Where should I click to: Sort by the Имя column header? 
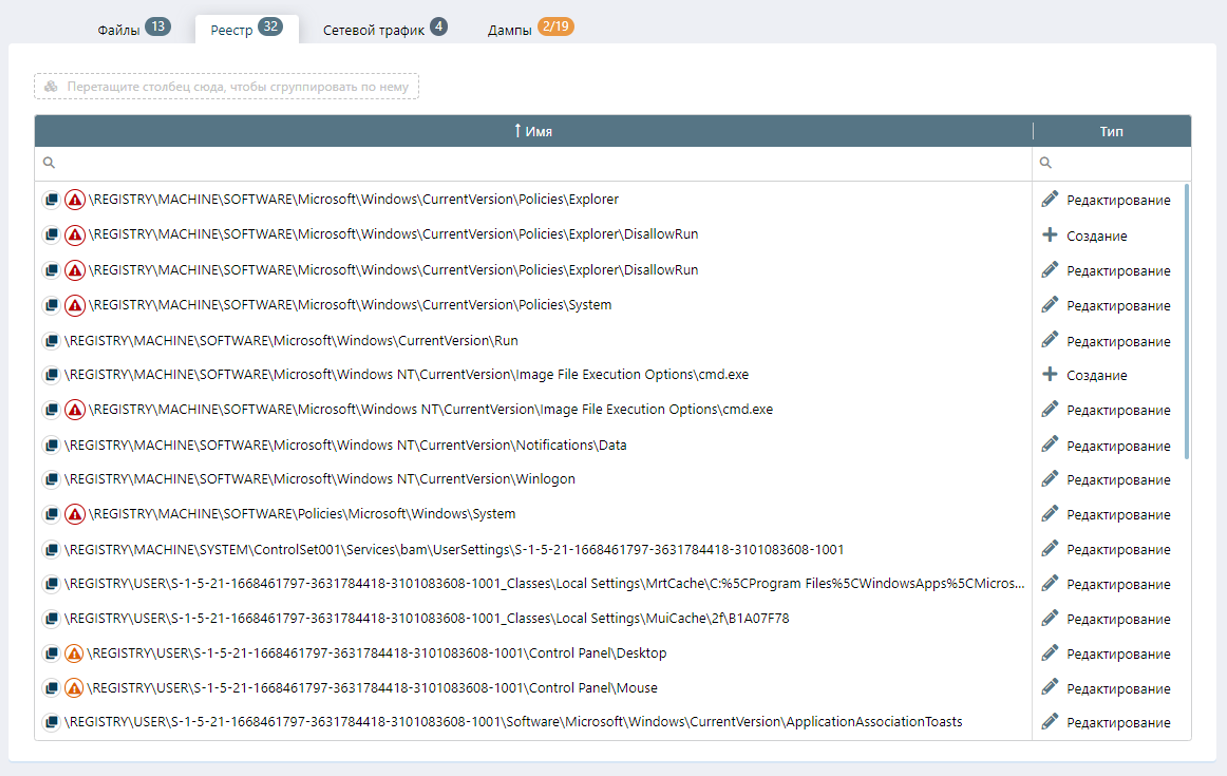click(x=533, y=132)
